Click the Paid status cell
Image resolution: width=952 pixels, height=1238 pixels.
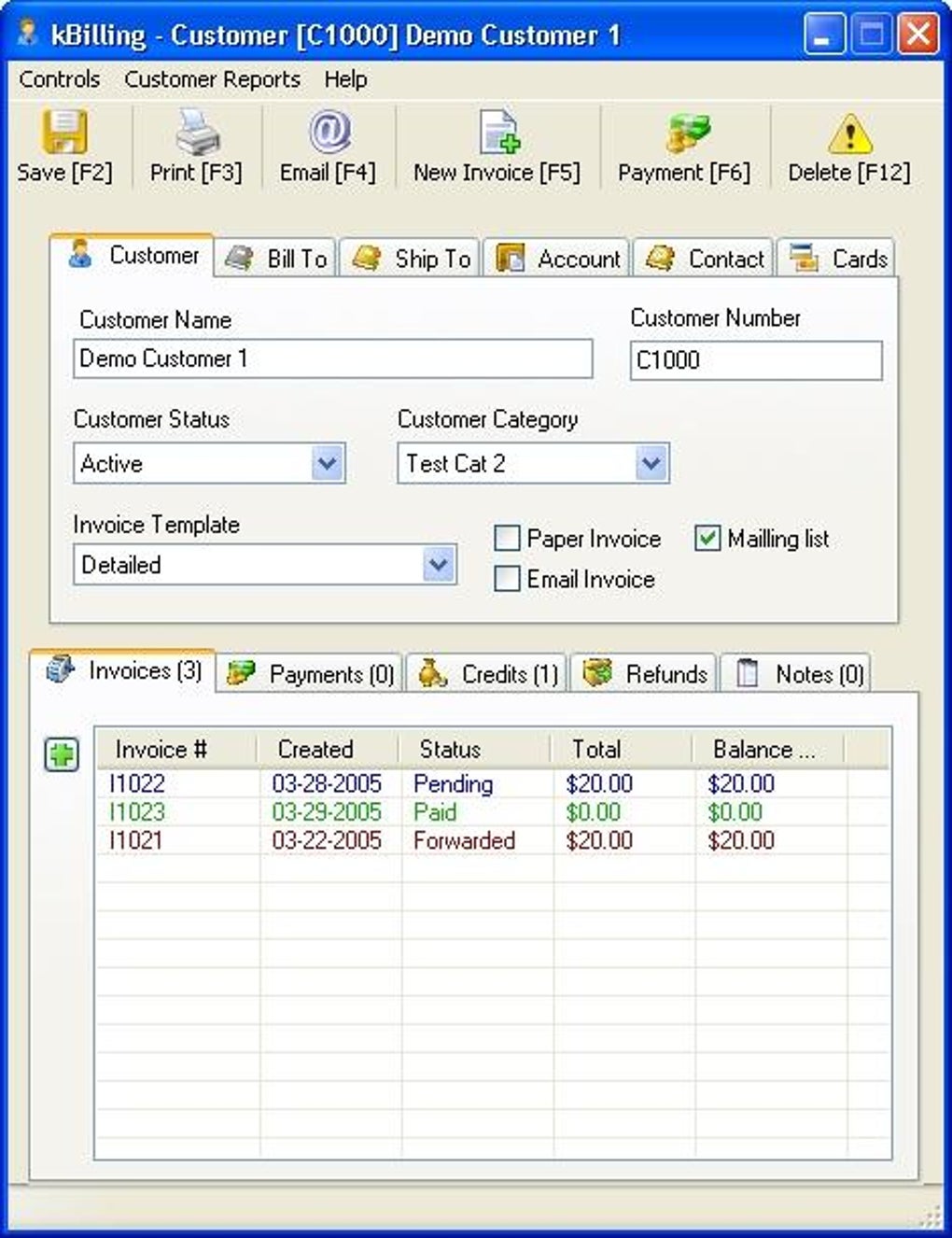pos(435,811)
